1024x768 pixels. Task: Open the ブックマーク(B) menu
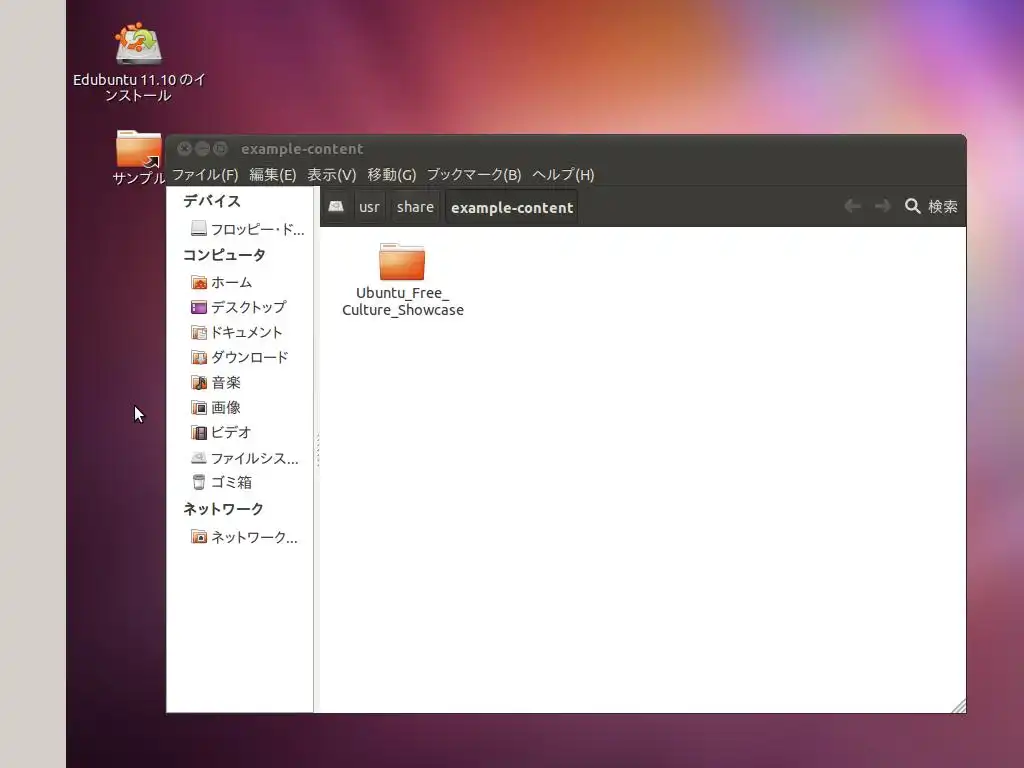coord(474,175)
